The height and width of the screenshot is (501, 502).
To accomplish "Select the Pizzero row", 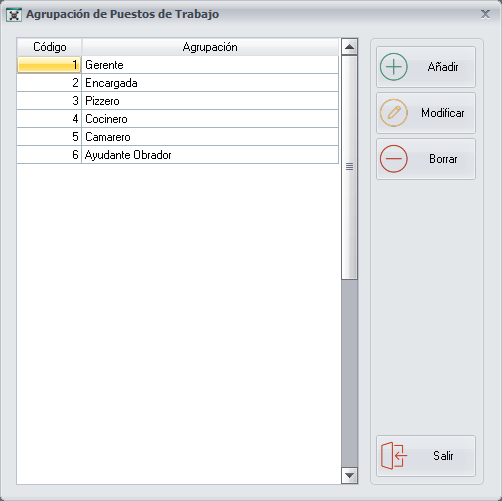I will coord(178,101).
